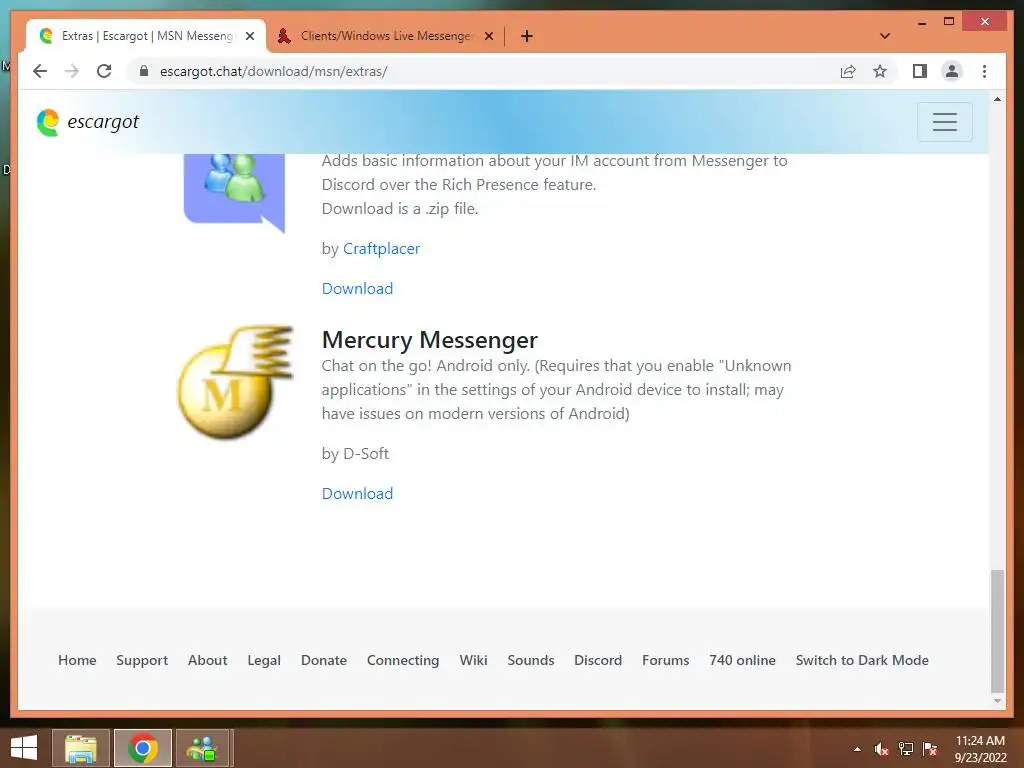
Task: Open the About footer link
Action: pyautogui.click(x=208, y=660)
